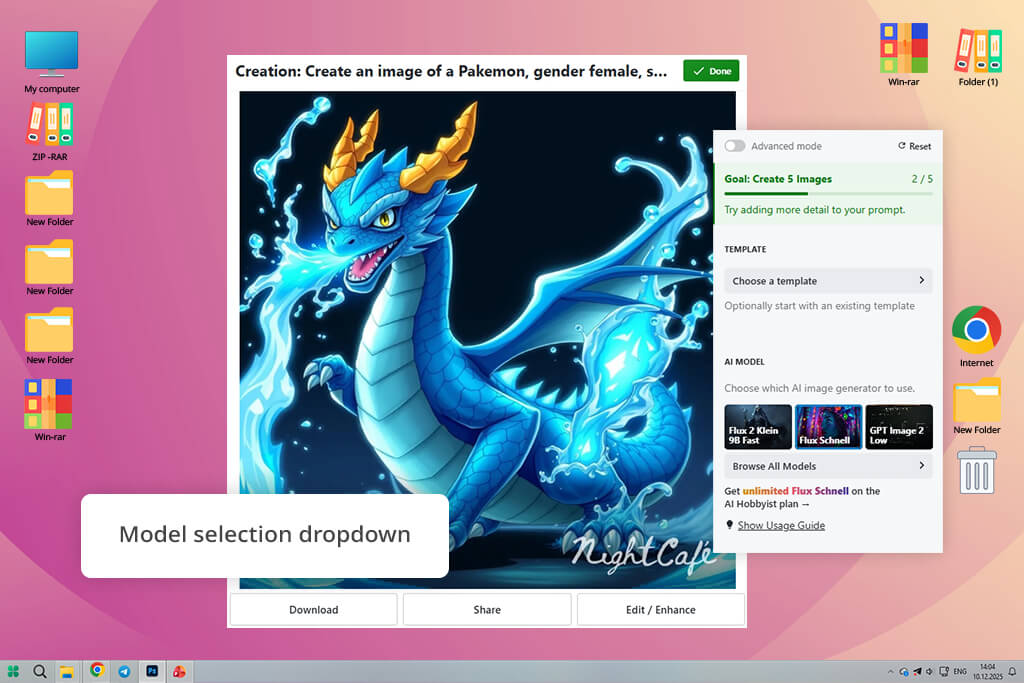
Task: Select the GPT Image 2 Low model
Action: (x=899, y=426)
